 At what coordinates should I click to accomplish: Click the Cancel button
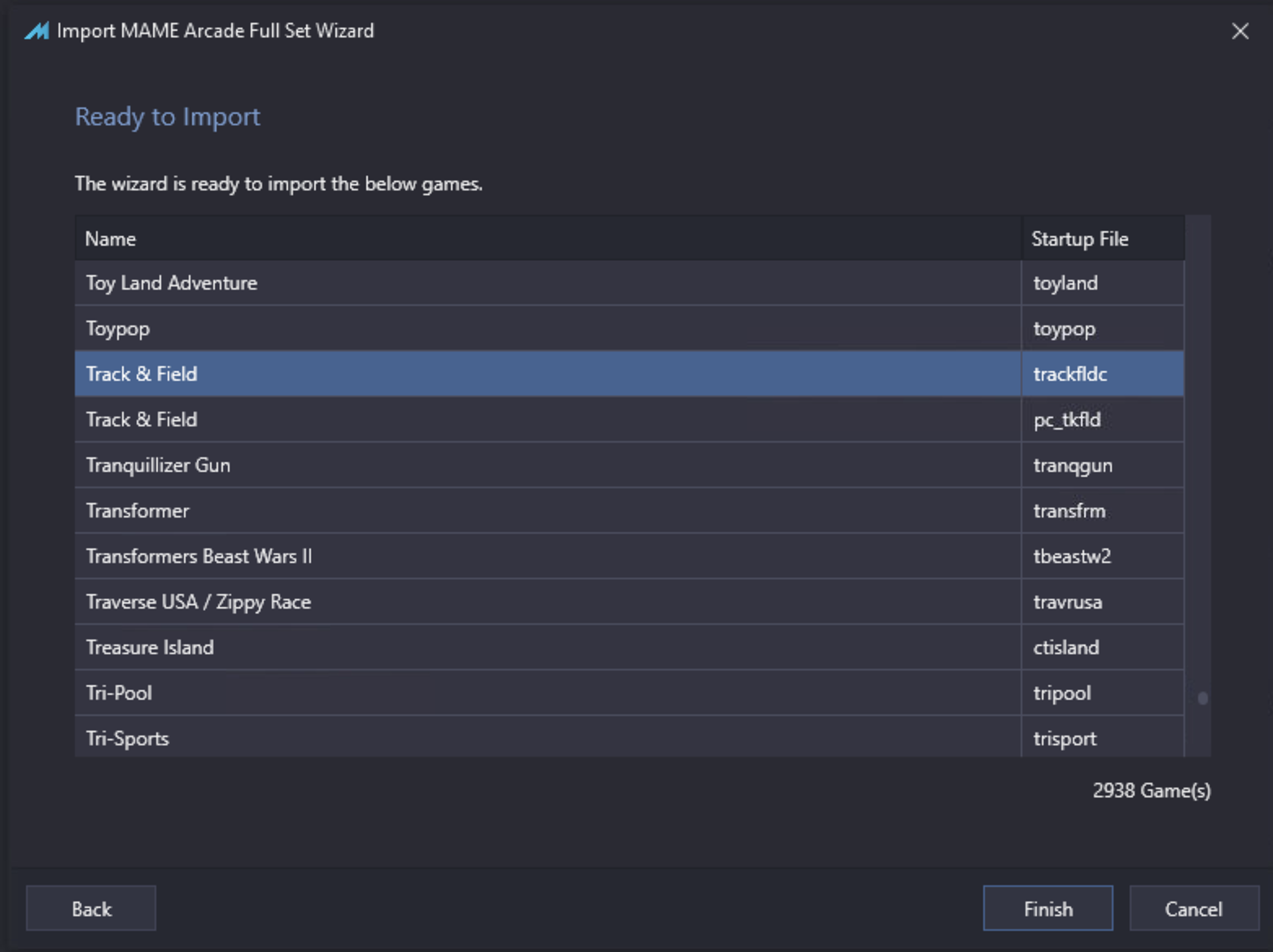coord(1193,908)
